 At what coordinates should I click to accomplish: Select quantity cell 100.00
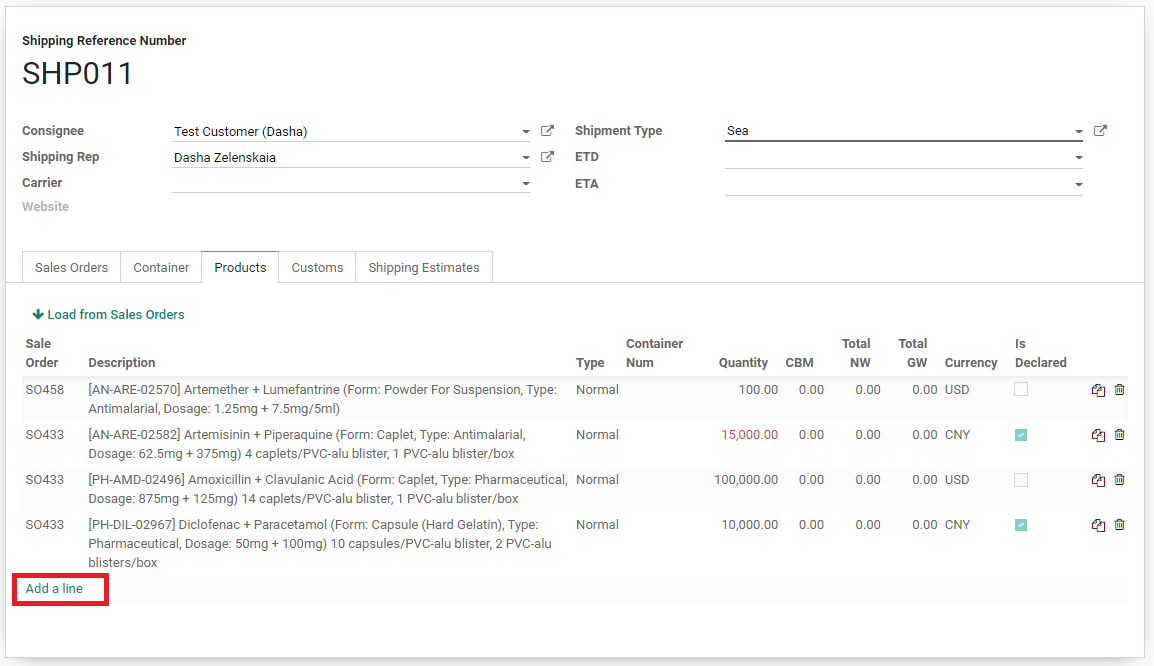(758, 390)
